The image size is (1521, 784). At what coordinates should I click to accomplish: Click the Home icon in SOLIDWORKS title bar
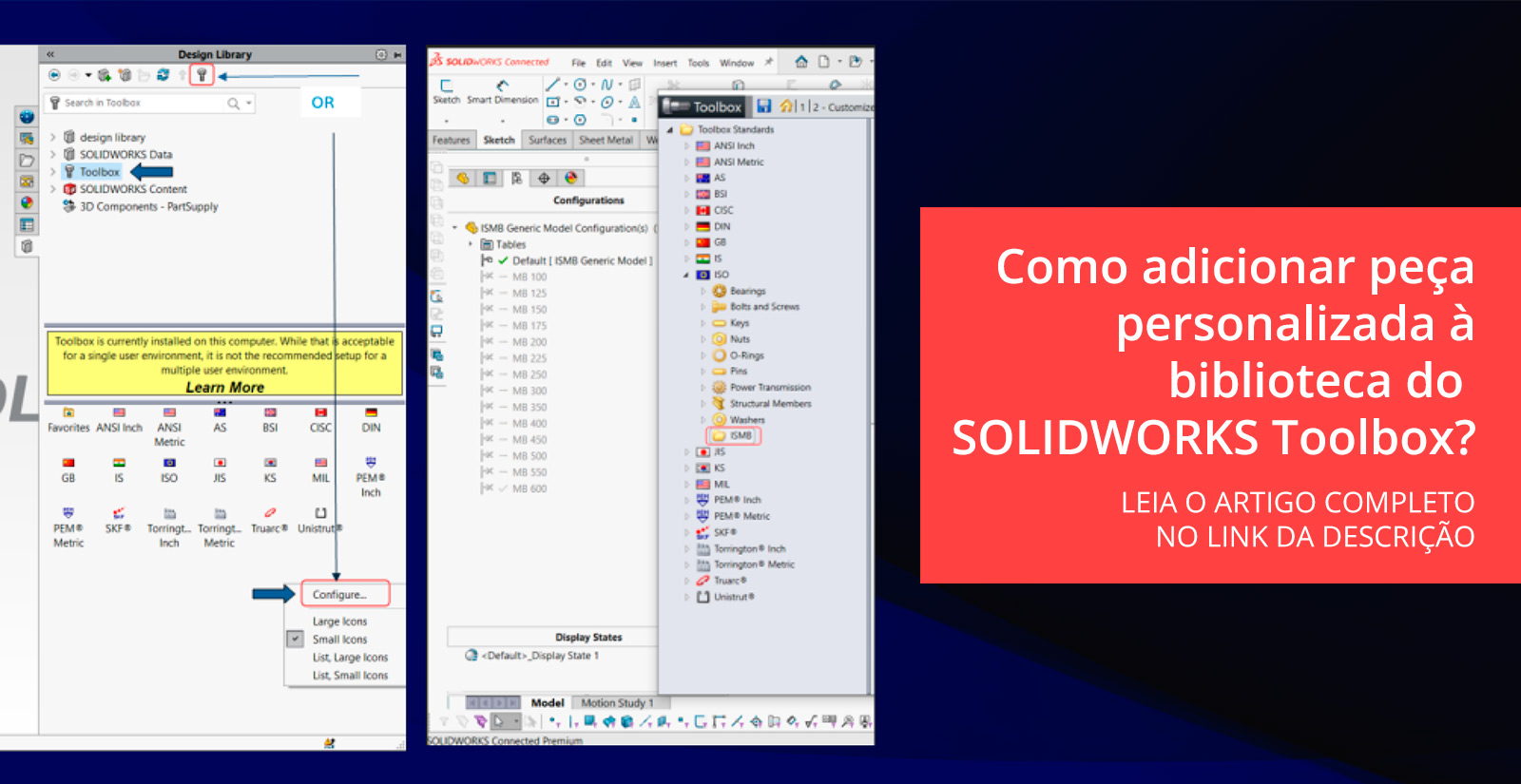801,62
